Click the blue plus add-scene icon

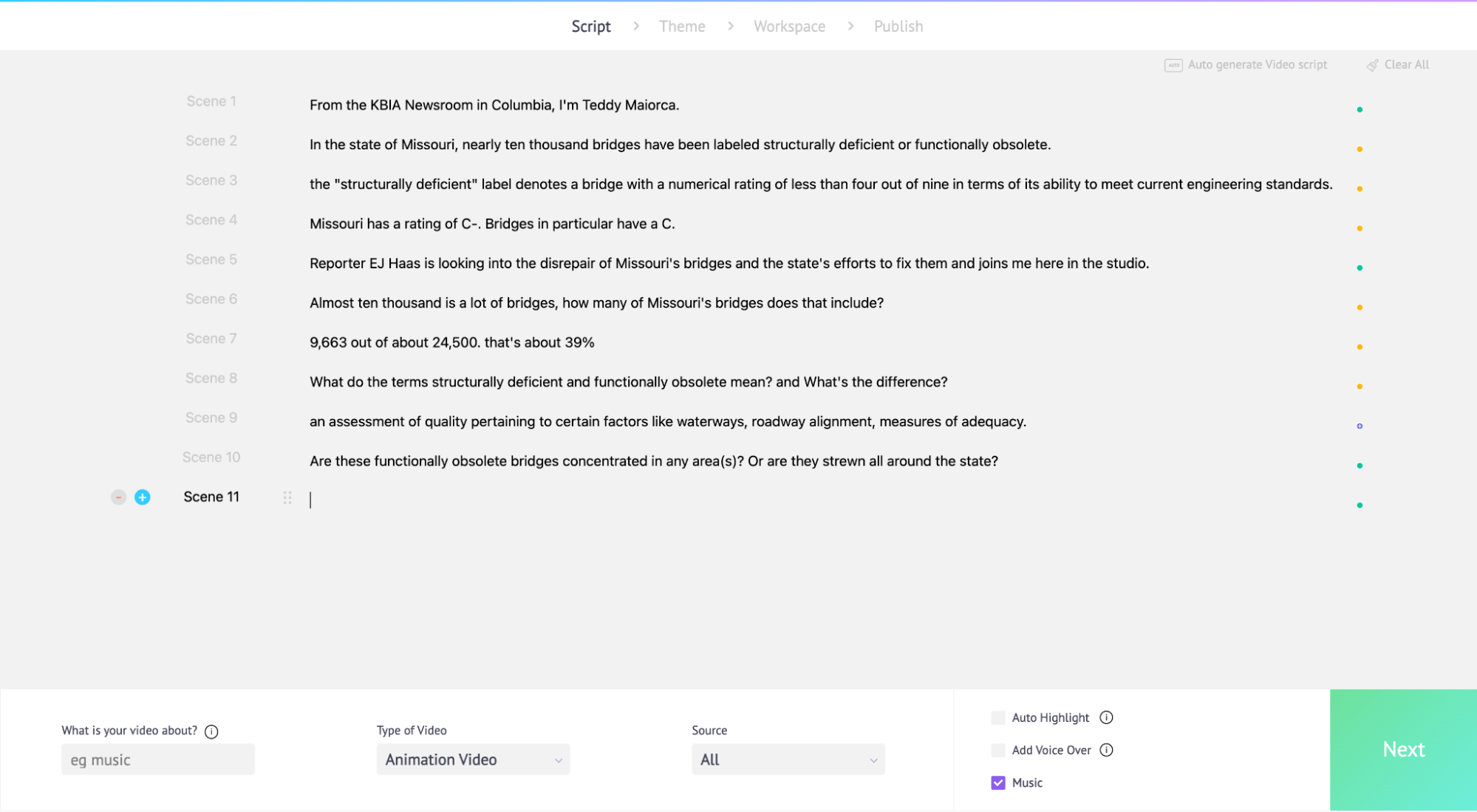pos(143,497)
